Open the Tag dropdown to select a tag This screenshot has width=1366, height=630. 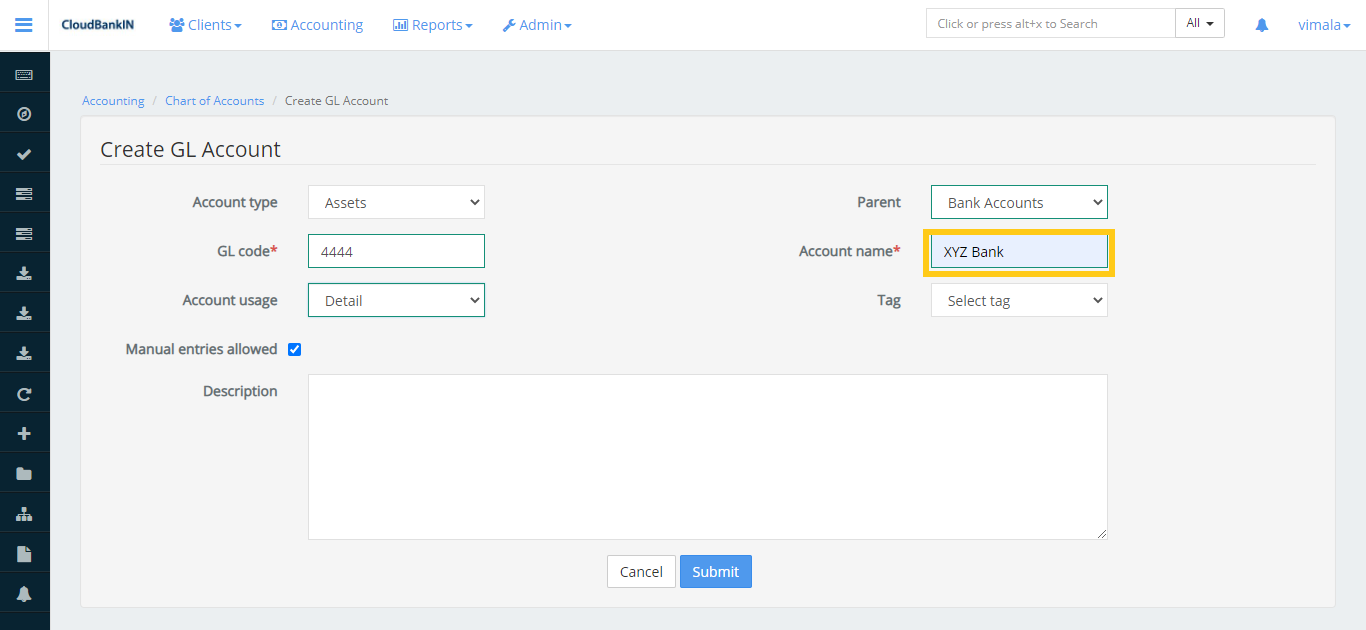pos(1018,299)
